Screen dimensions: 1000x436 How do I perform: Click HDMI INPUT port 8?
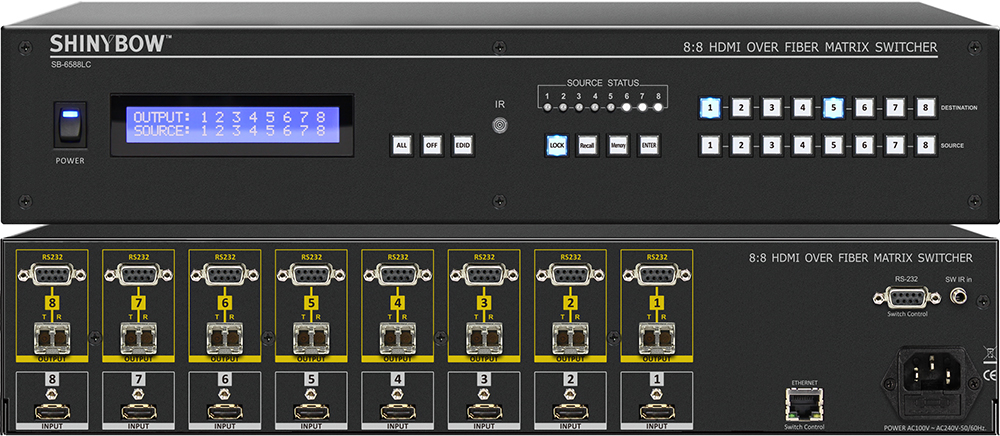pyautogui.click(x=52, y=411)
